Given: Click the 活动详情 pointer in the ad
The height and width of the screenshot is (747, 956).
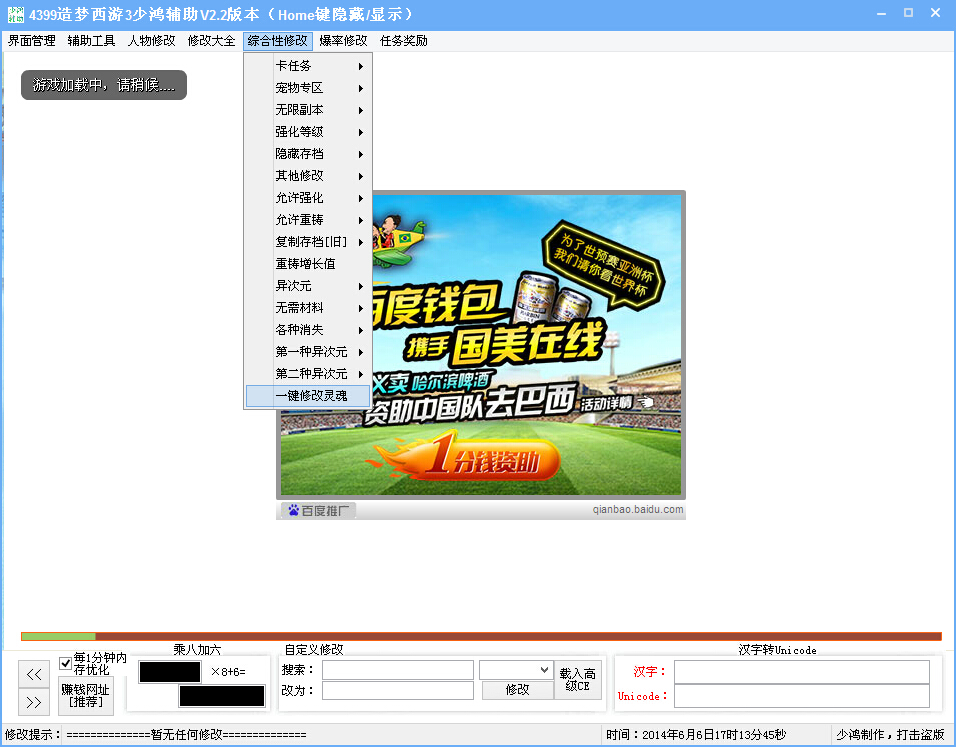Looking at the screenshot, I should click(x=646, y=402).
